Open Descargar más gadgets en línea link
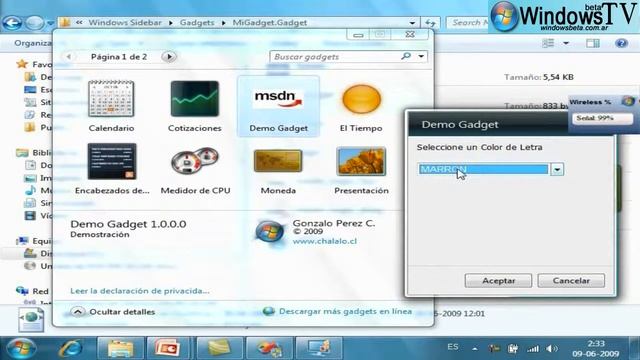 click(x=345, y=311)
